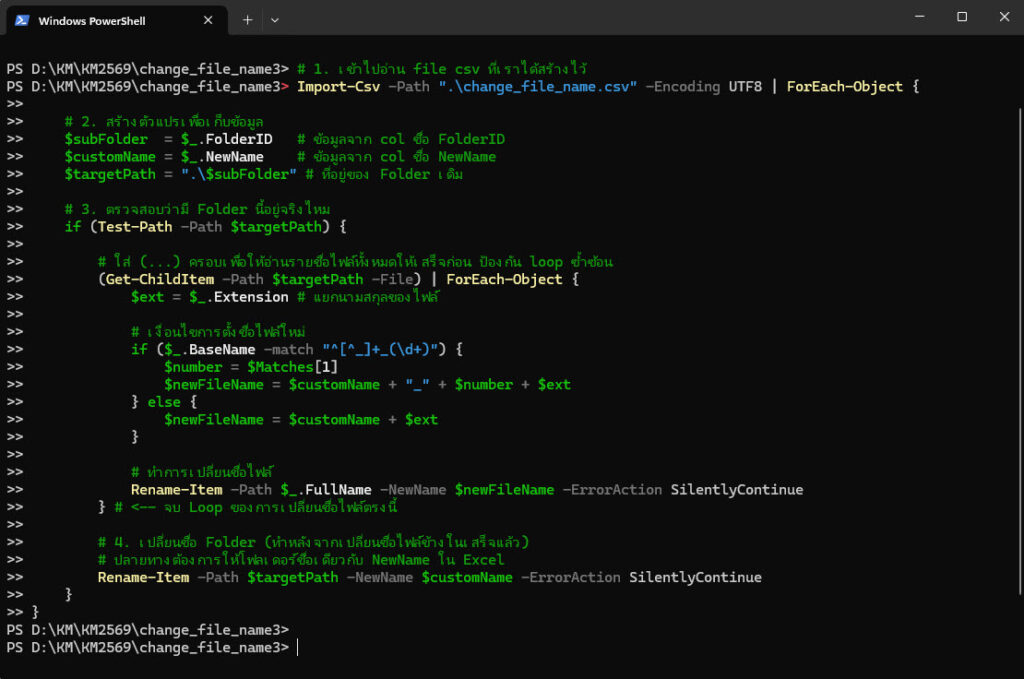Viewport: 1024px width, 679px height.
Task: Close the Windows PowerShell tab
Action: pos(208,20)
